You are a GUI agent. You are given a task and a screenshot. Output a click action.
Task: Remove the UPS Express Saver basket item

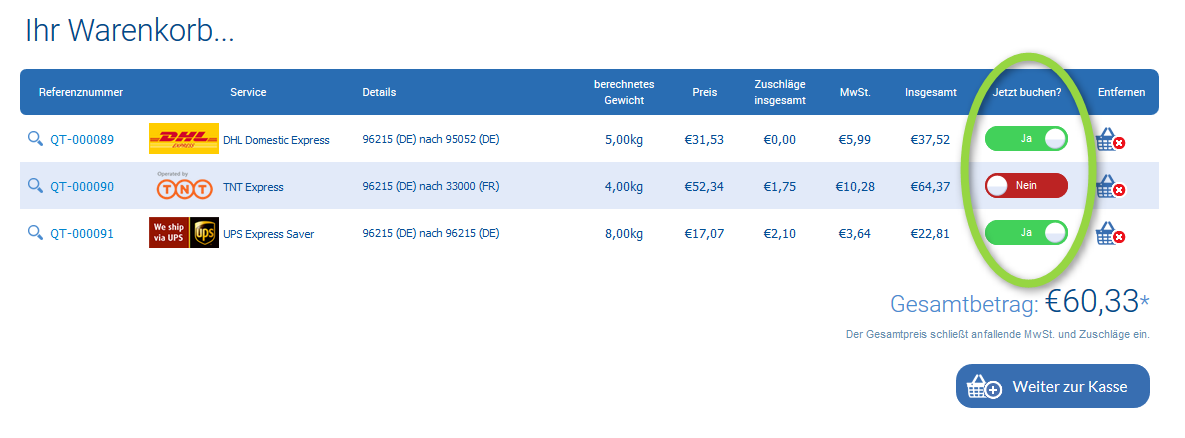(1109, 233)
